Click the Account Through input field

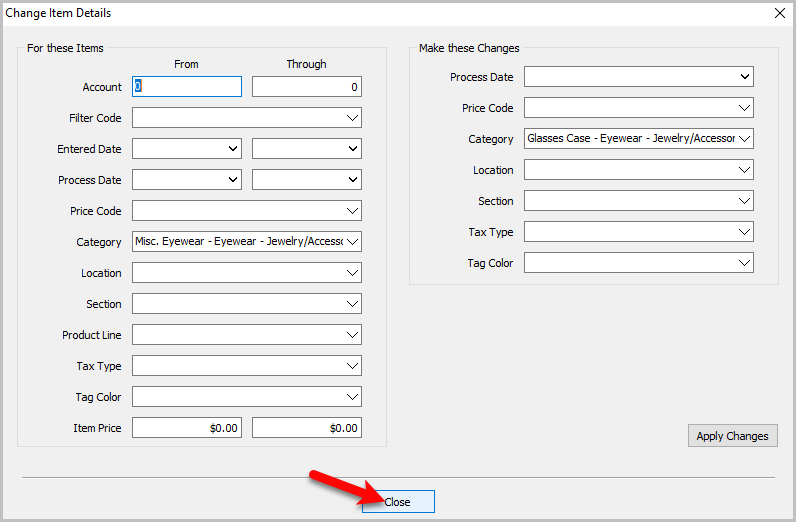pos(307,86)
